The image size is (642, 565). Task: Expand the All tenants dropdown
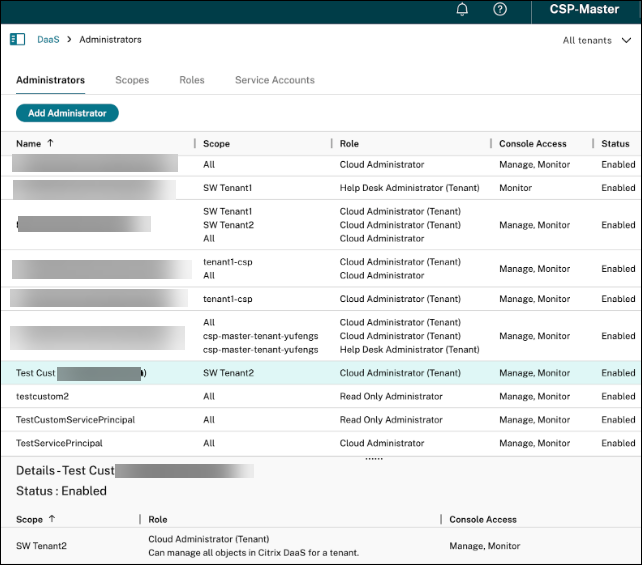click(597, 40)
